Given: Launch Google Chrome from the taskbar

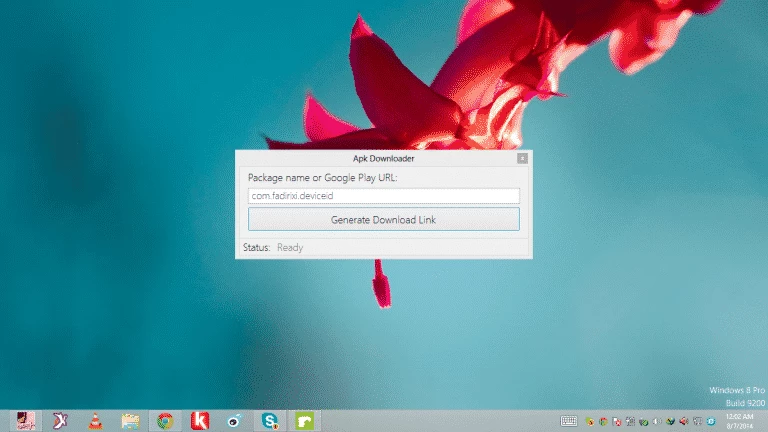Looking at the screenshot, I should point(165,421).
